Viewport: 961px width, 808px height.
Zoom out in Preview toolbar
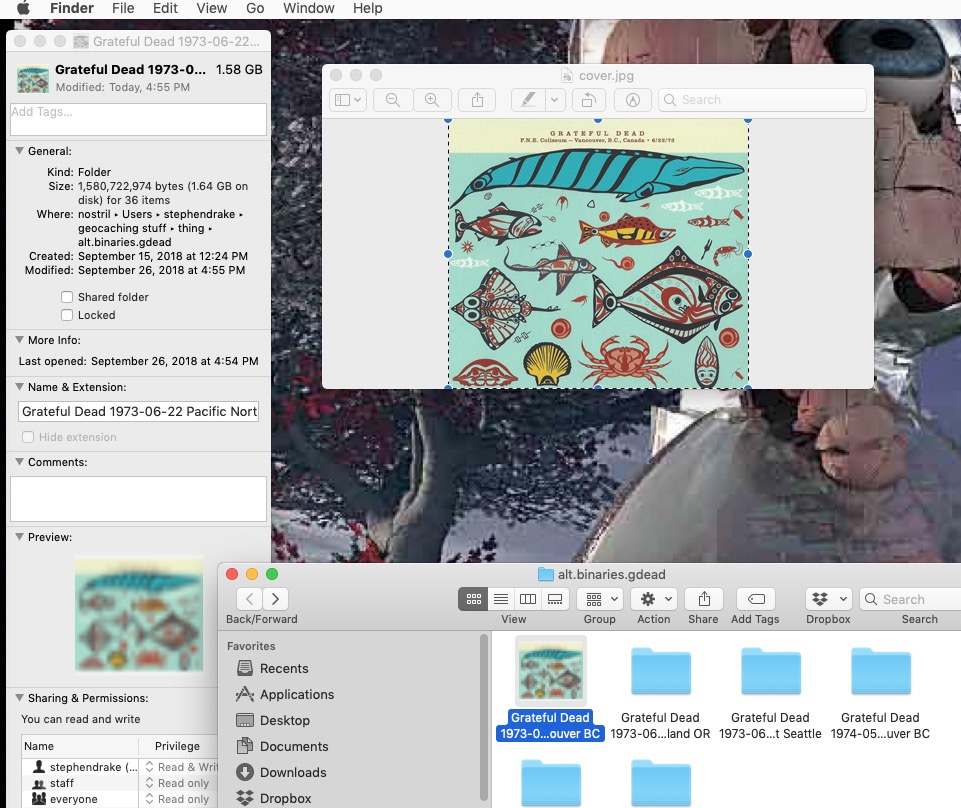(x=393, y=100)
